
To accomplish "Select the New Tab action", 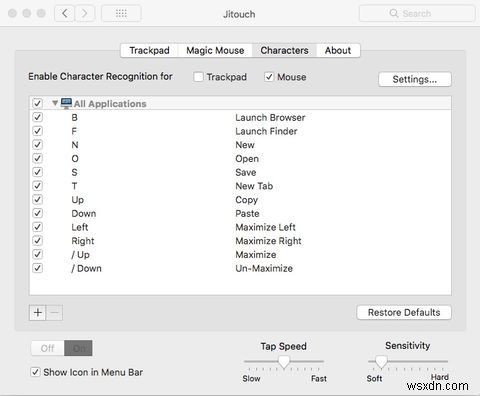I will tap(254, 186).
